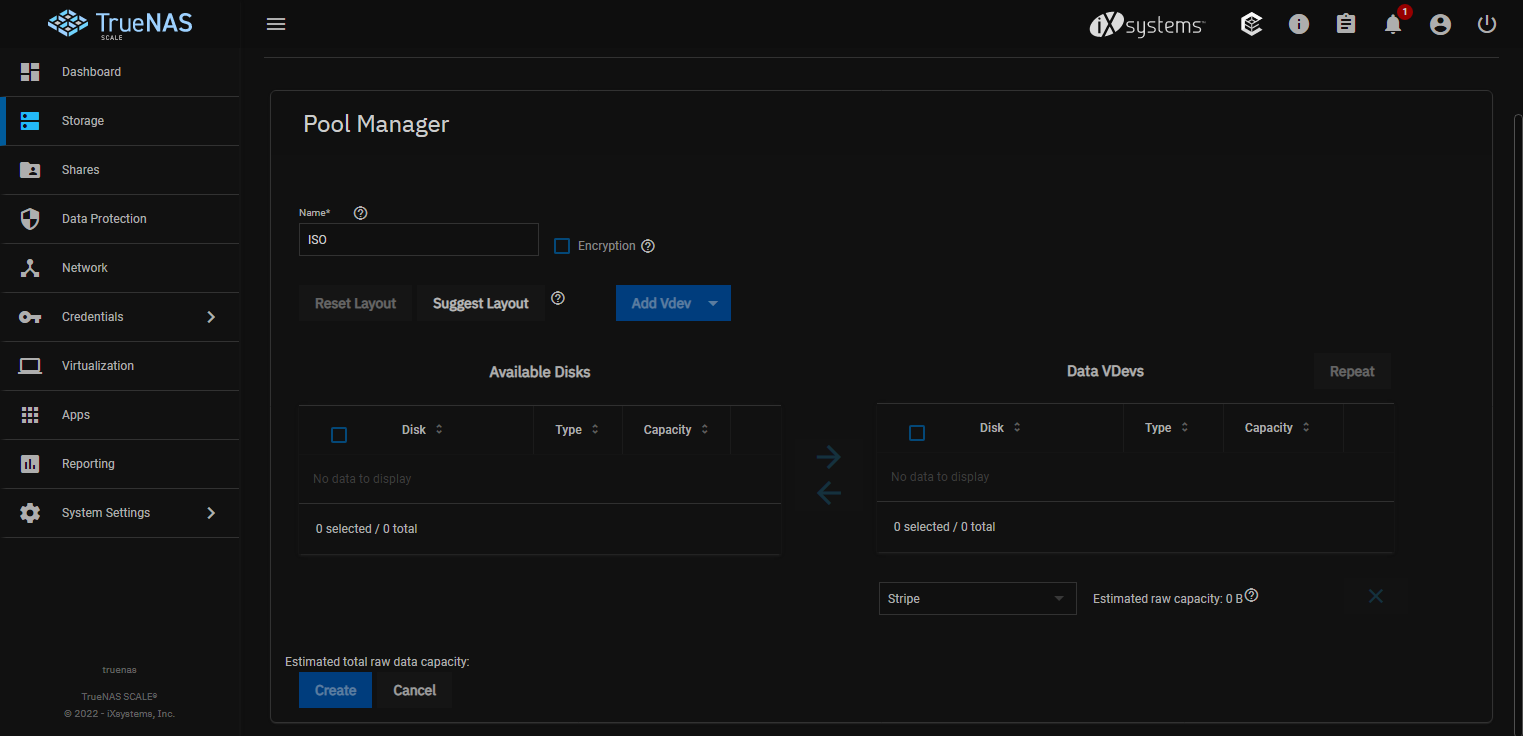The image size is (1523, 736).
Task: Sort Available Disks by Capacity column
Action: 676,430
